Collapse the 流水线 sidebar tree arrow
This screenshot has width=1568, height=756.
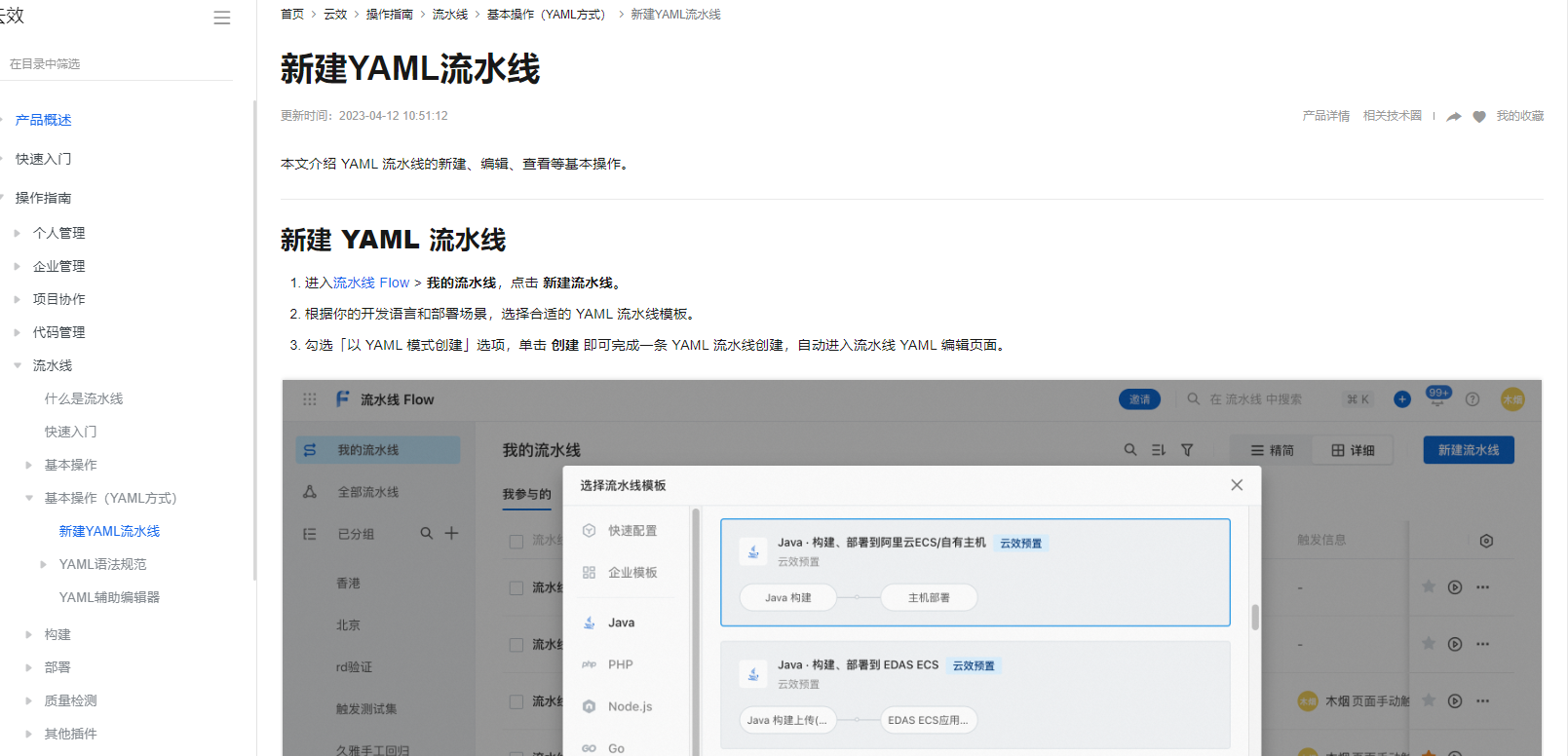click(x=18, y=365)
